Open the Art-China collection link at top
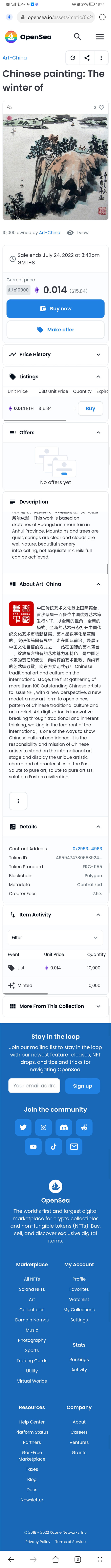The image size is (111, 1568). (x=15, y=58)
